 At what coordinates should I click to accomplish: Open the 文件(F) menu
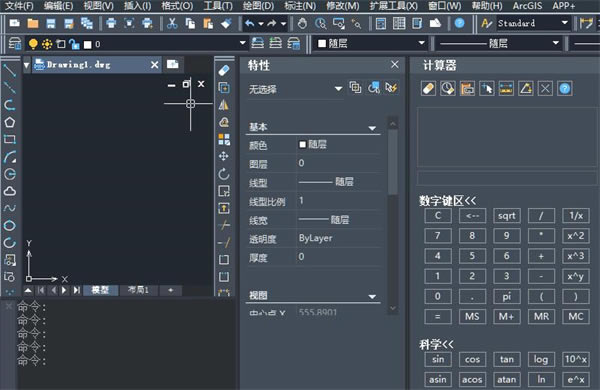pyautogui.click(x=19, y=6)
